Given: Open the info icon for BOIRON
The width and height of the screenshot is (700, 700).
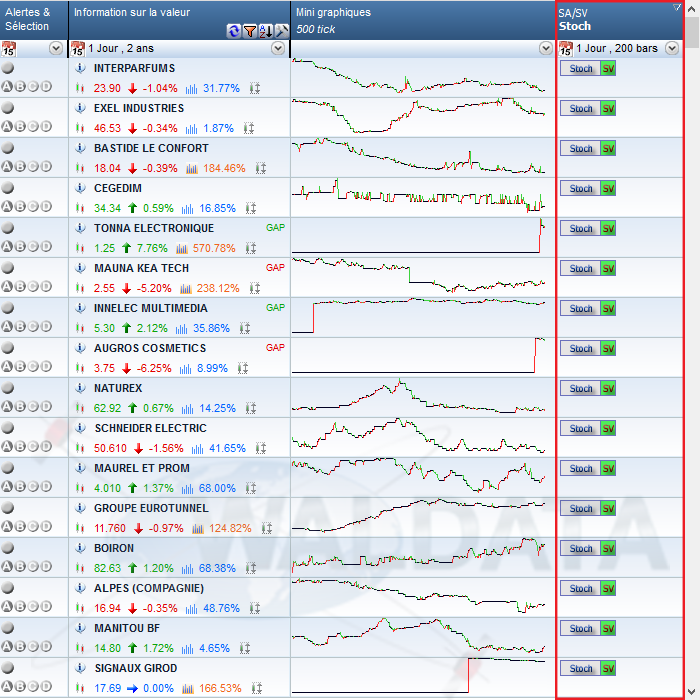Looking at the screenshot, I should pos(80,548).
